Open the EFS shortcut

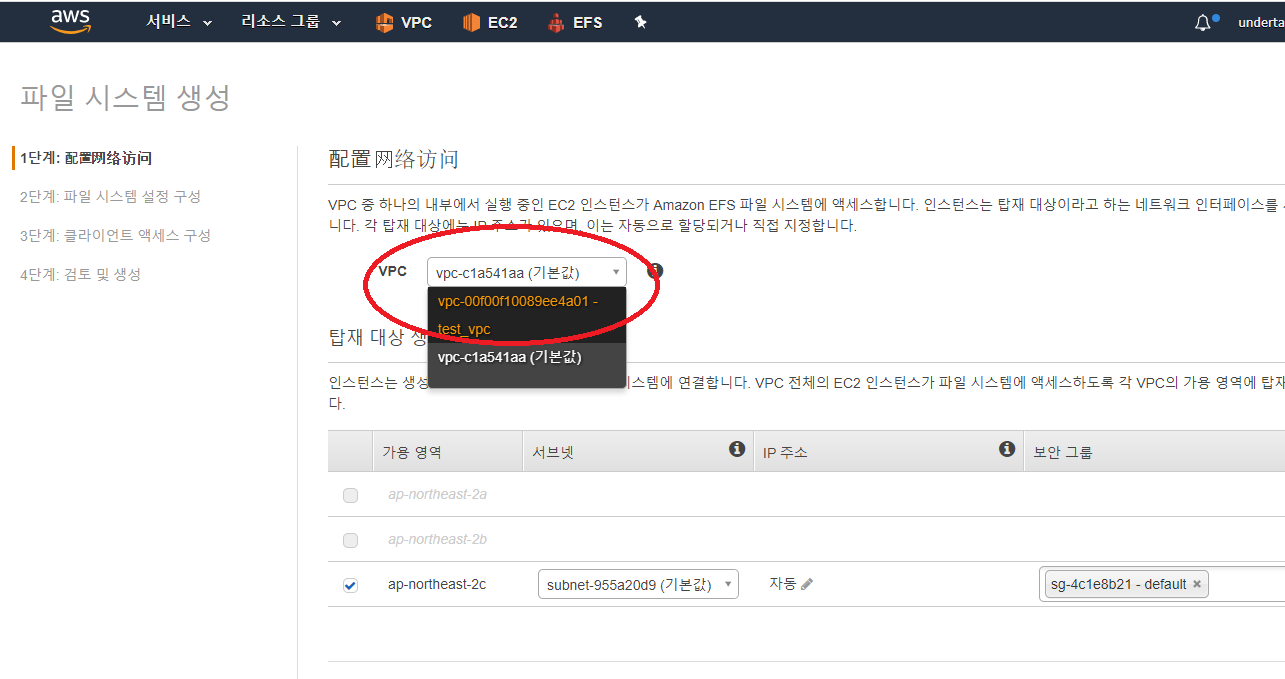(575, 22)
